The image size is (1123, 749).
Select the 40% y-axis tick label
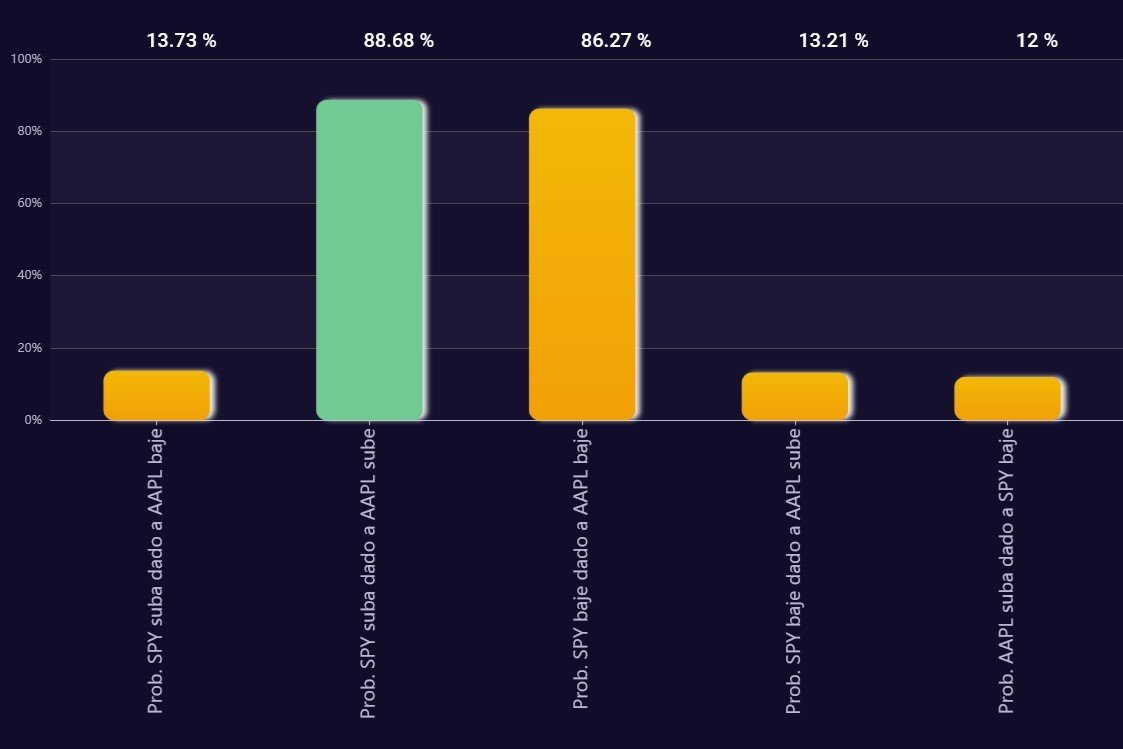point(28,275)
